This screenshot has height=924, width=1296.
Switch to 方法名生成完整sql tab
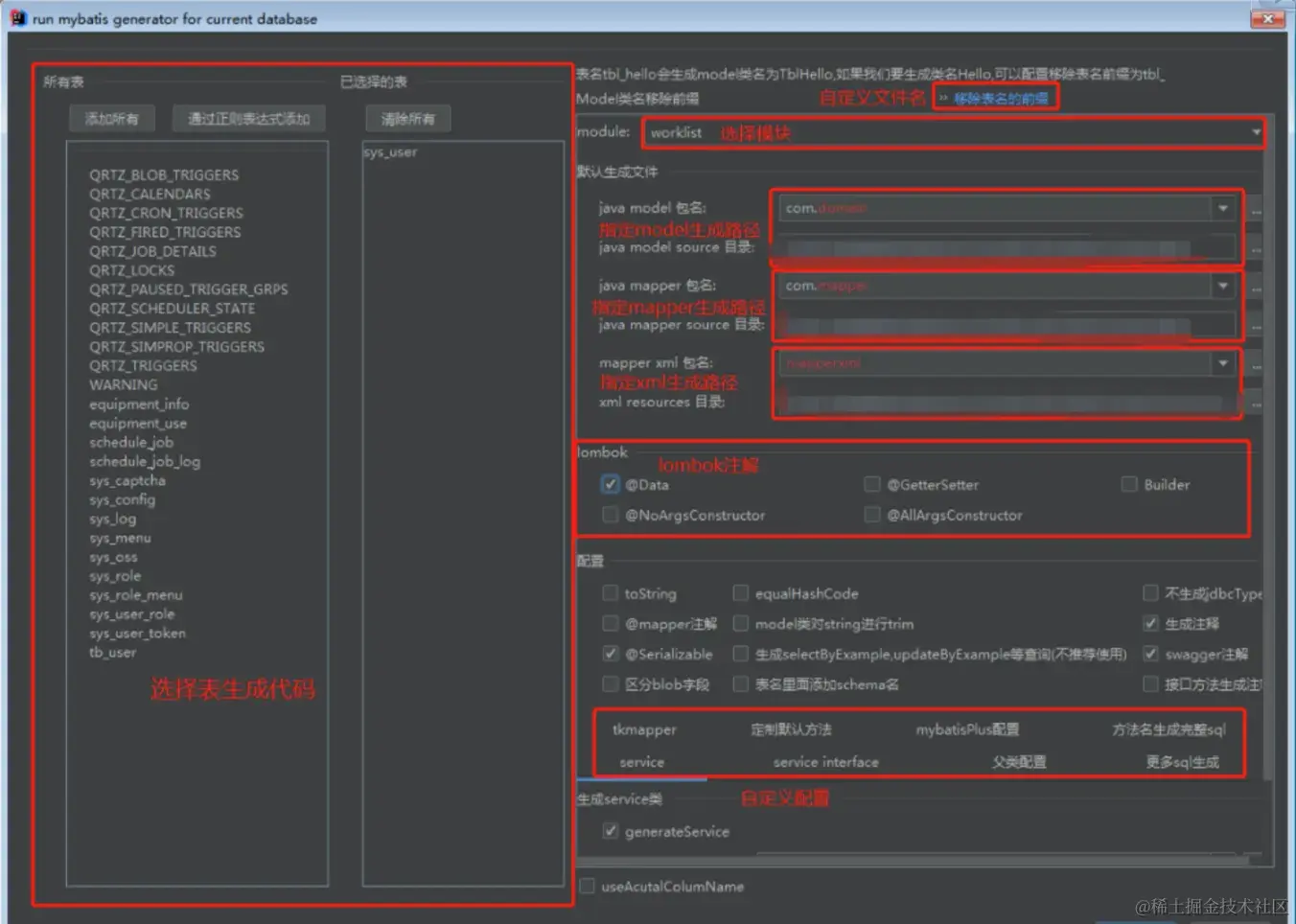click(x=1169, y=729)
